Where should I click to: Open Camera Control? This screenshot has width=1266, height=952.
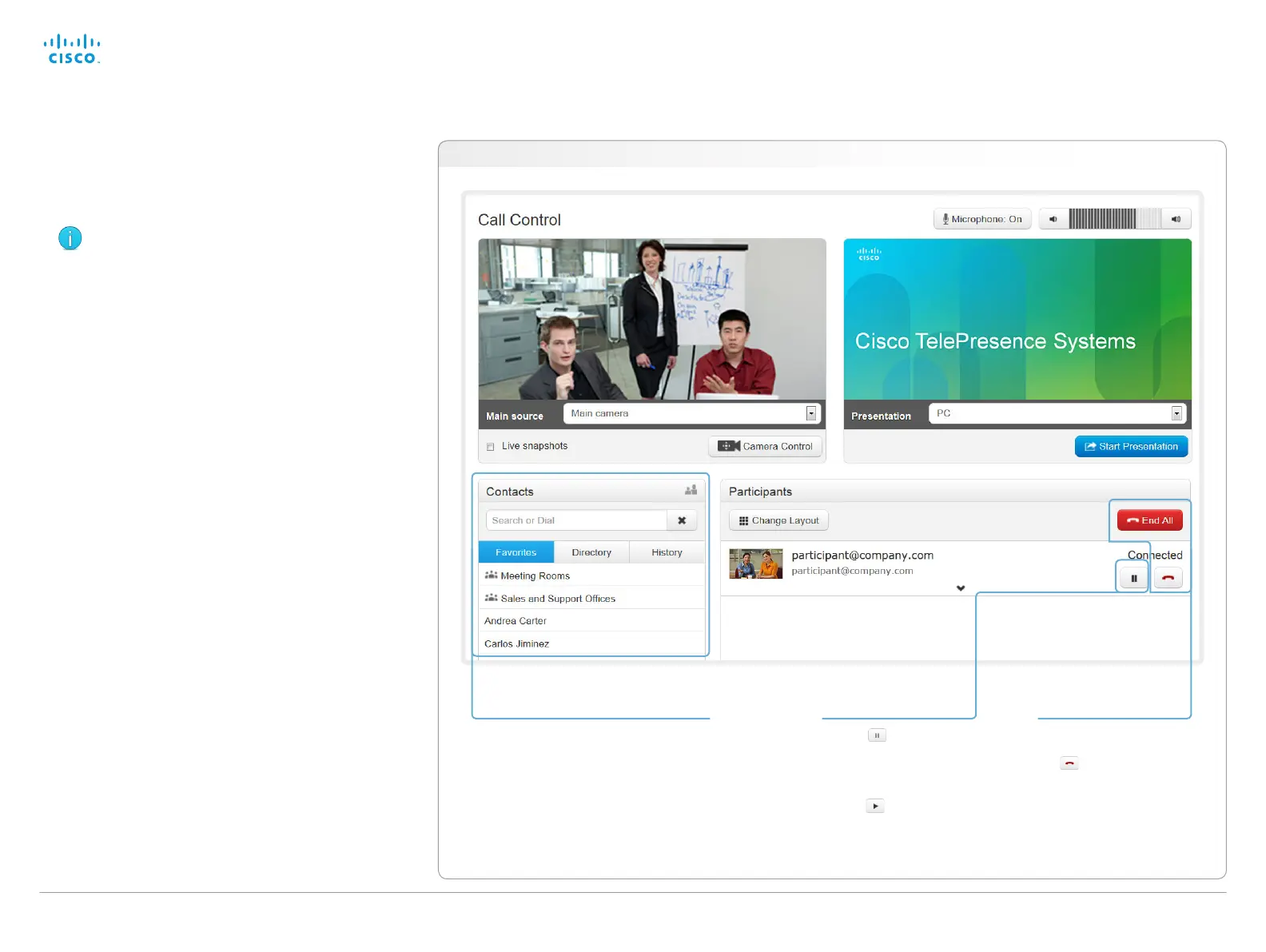pyautogui.click(x=765, y=446)
